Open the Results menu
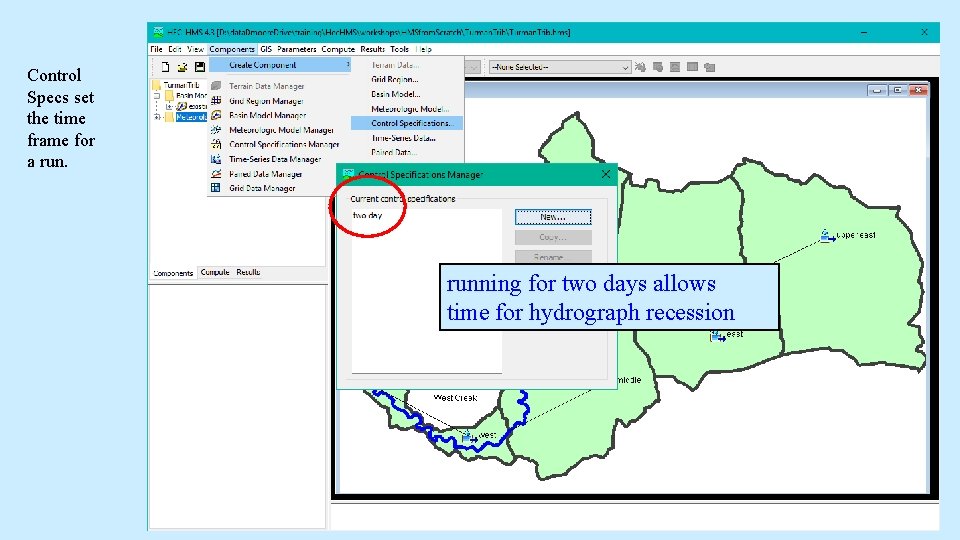960x540 pixels. pos(372,49)
